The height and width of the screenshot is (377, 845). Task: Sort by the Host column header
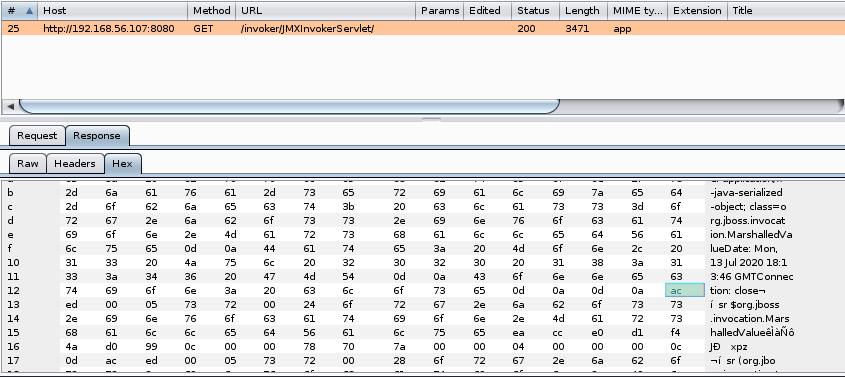[x=113, y=11]
